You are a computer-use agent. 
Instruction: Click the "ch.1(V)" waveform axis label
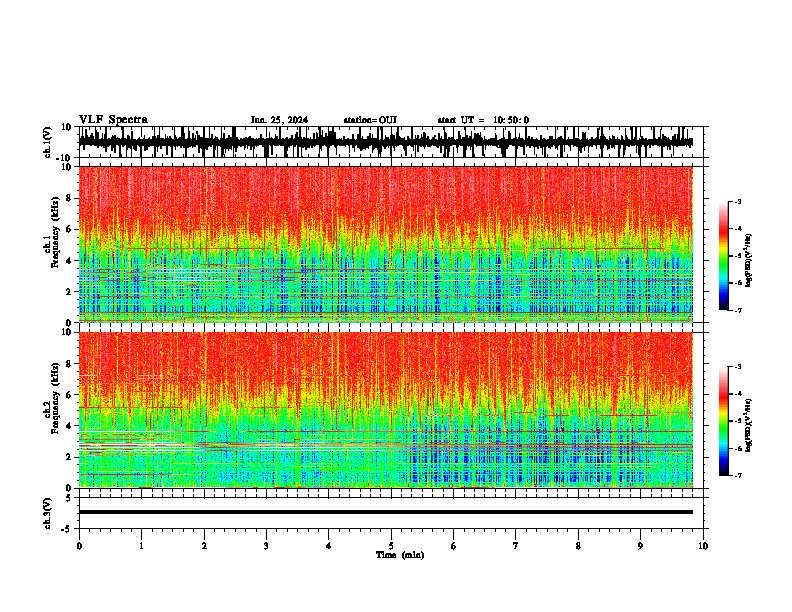pyautogui.click(x=48, y=142)
